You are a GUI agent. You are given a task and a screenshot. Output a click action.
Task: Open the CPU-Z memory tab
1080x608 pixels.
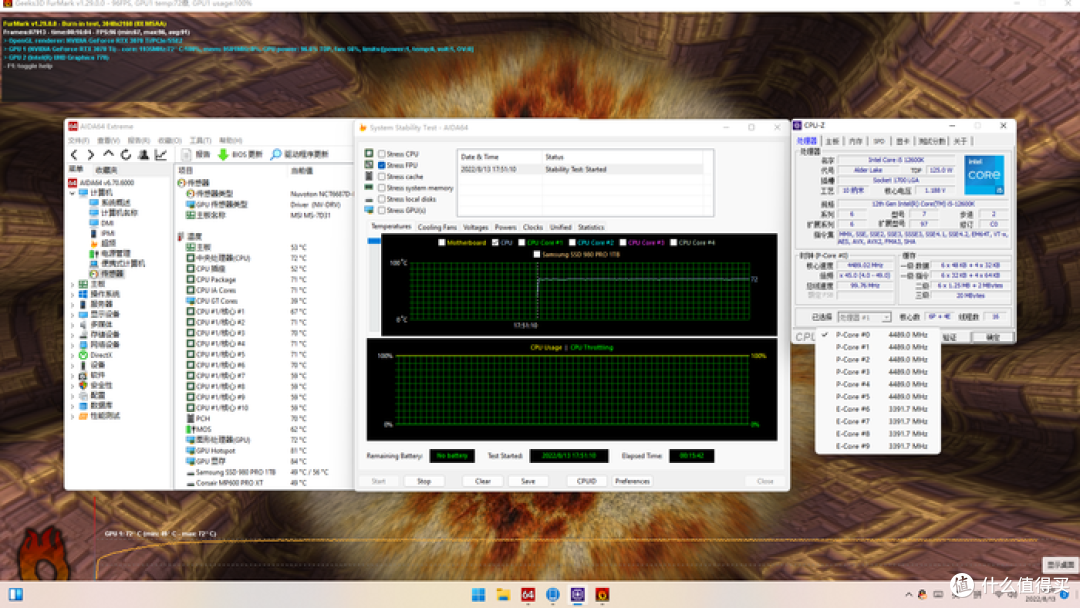[855, 141]
